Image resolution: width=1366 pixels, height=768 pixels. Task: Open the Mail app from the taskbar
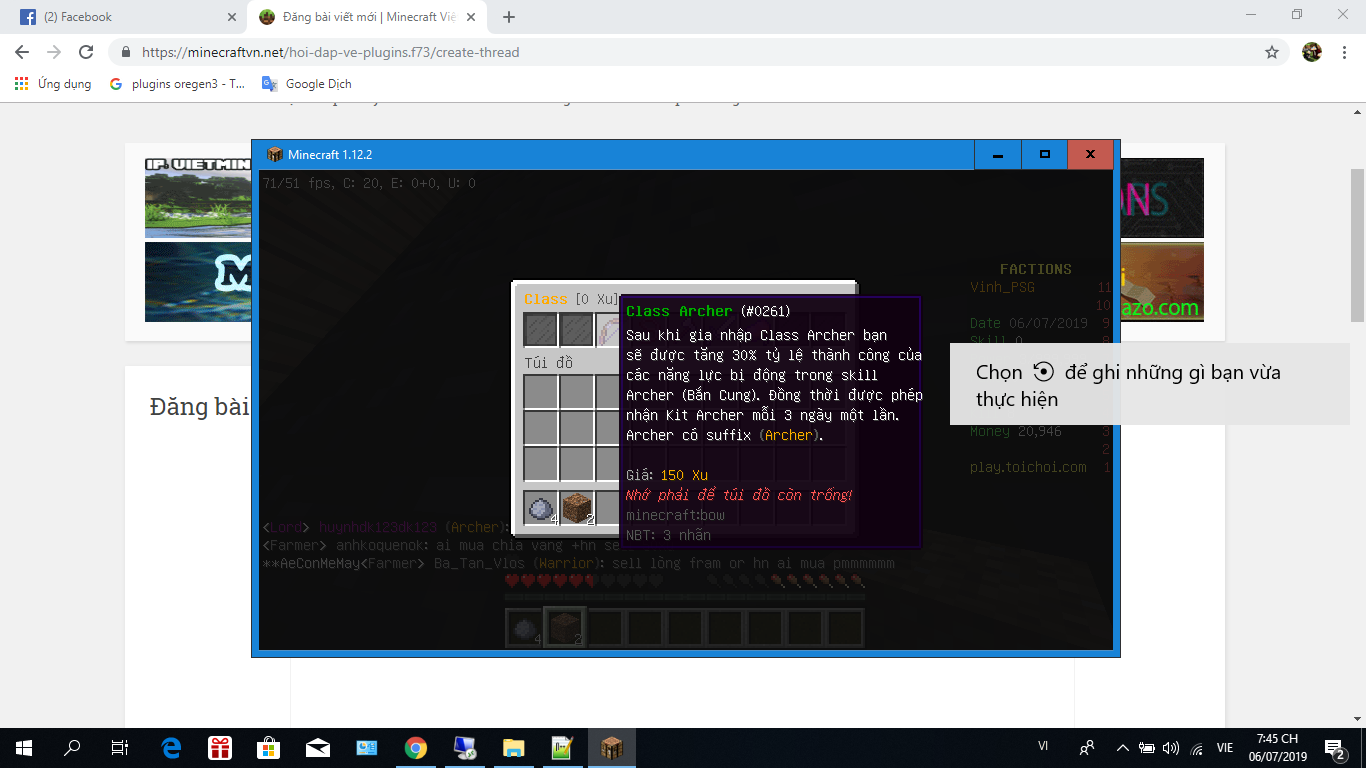coord(318,747)
